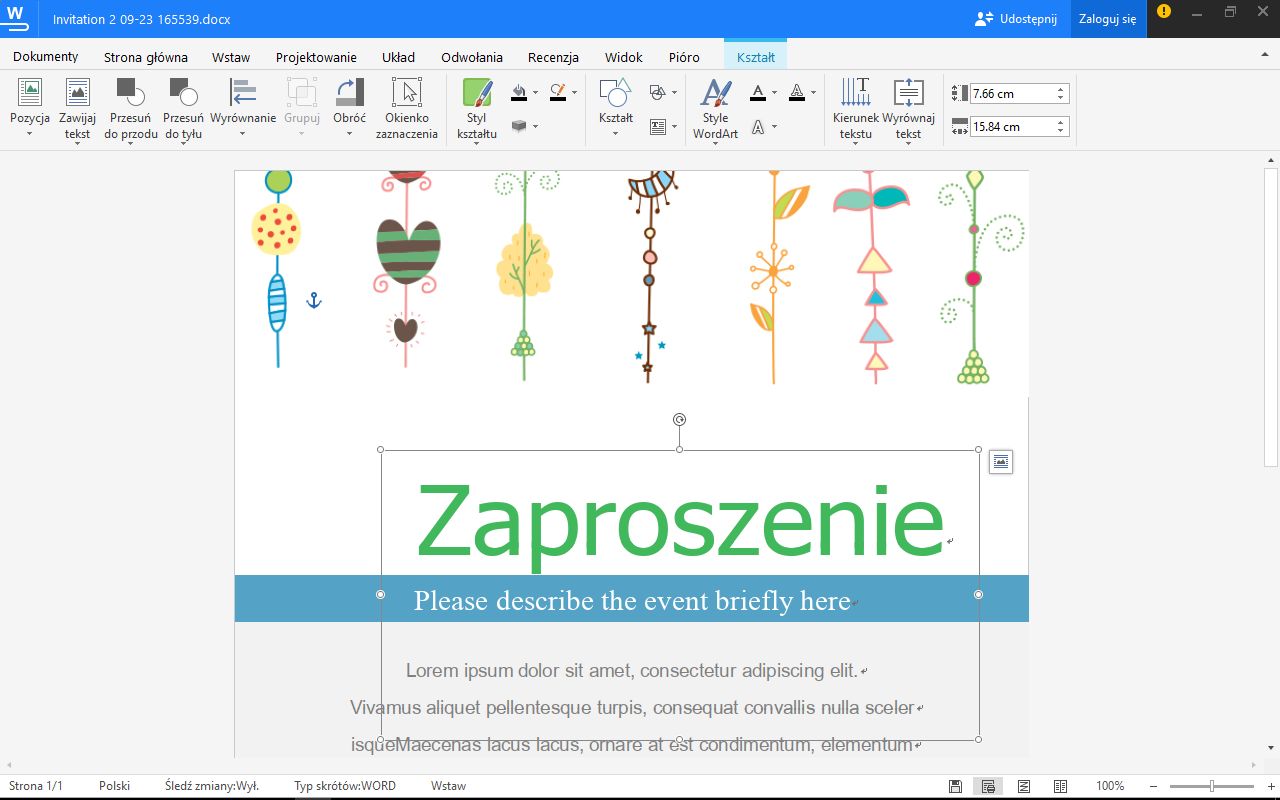Image resolution: width=1280 pixels, height=800 pixels.
Task: Click the zoom out minus button
Action: point(1154,786)
